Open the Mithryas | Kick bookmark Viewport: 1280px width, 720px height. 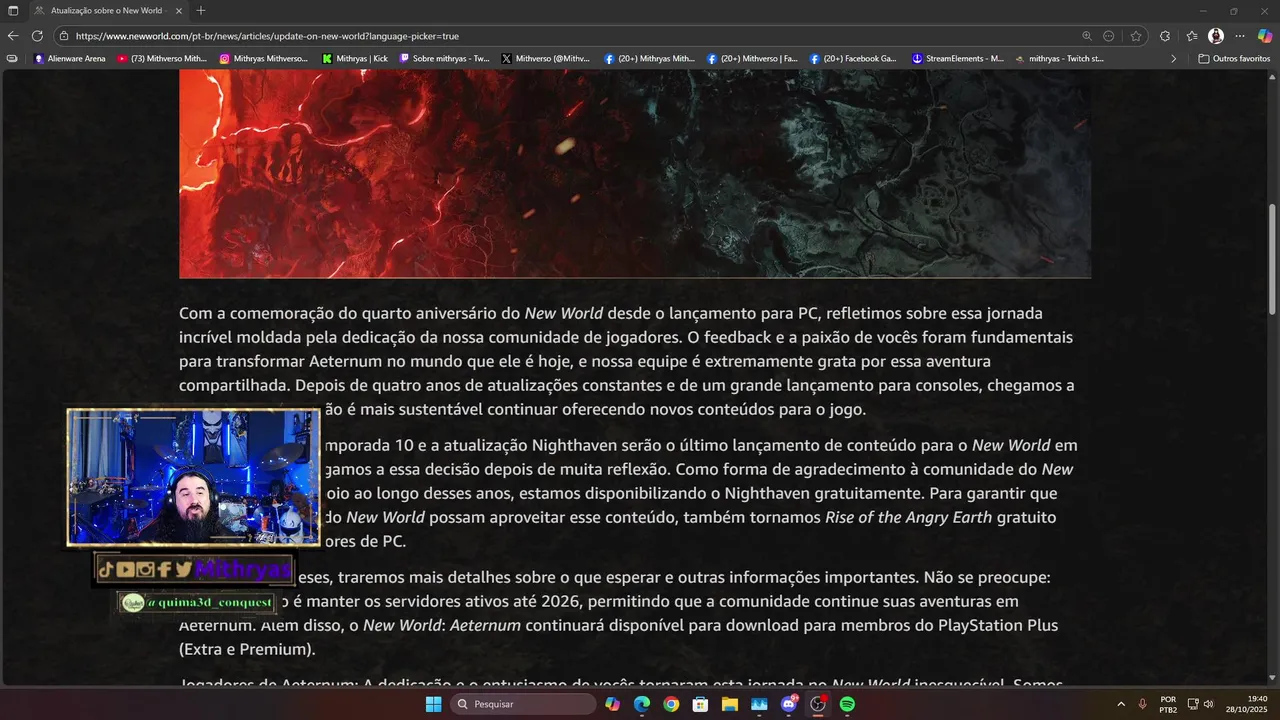coord(355,59)
